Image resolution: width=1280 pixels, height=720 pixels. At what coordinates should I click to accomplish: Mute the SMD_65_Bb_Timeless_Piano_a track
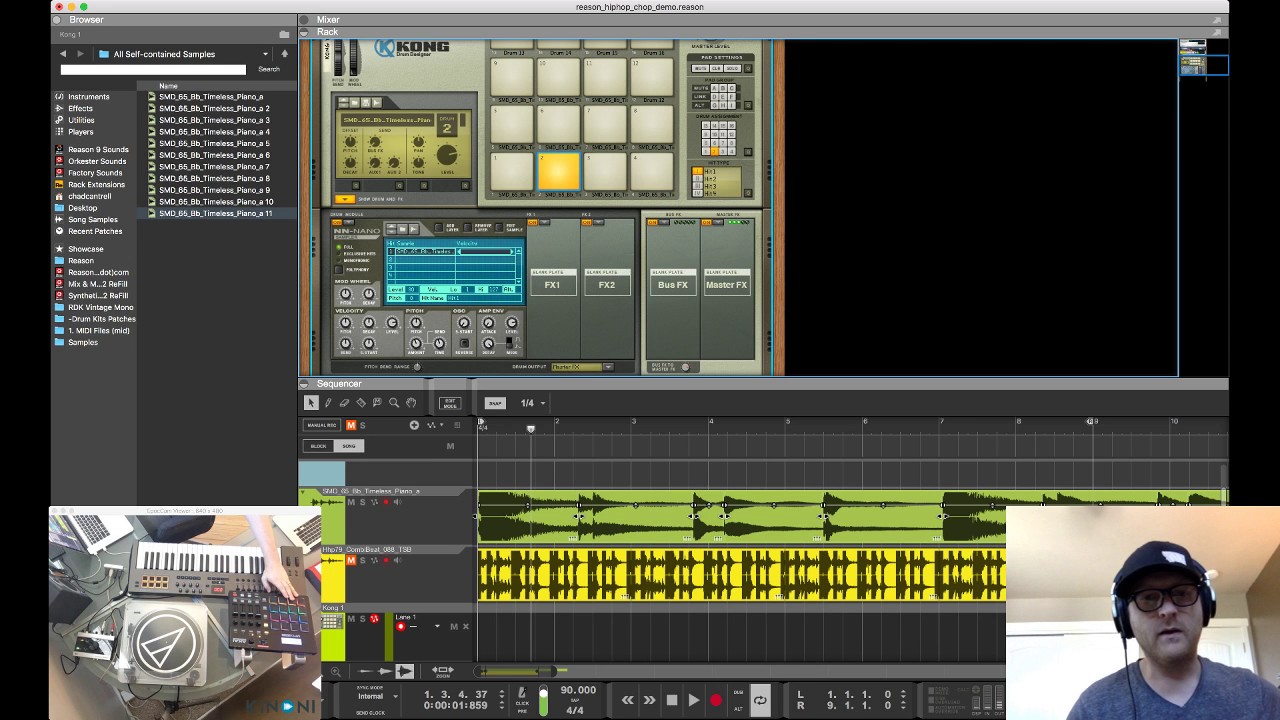351,502
